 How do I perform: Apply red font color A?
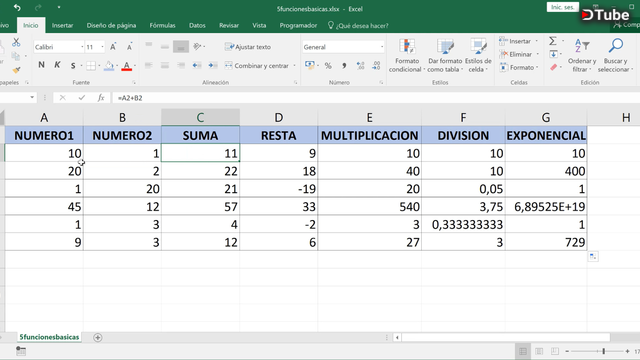point(127,65)
